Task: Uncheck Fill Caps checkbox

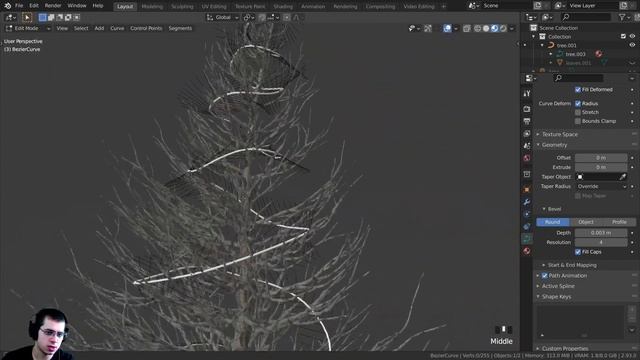Action: [x=578, y=252]
